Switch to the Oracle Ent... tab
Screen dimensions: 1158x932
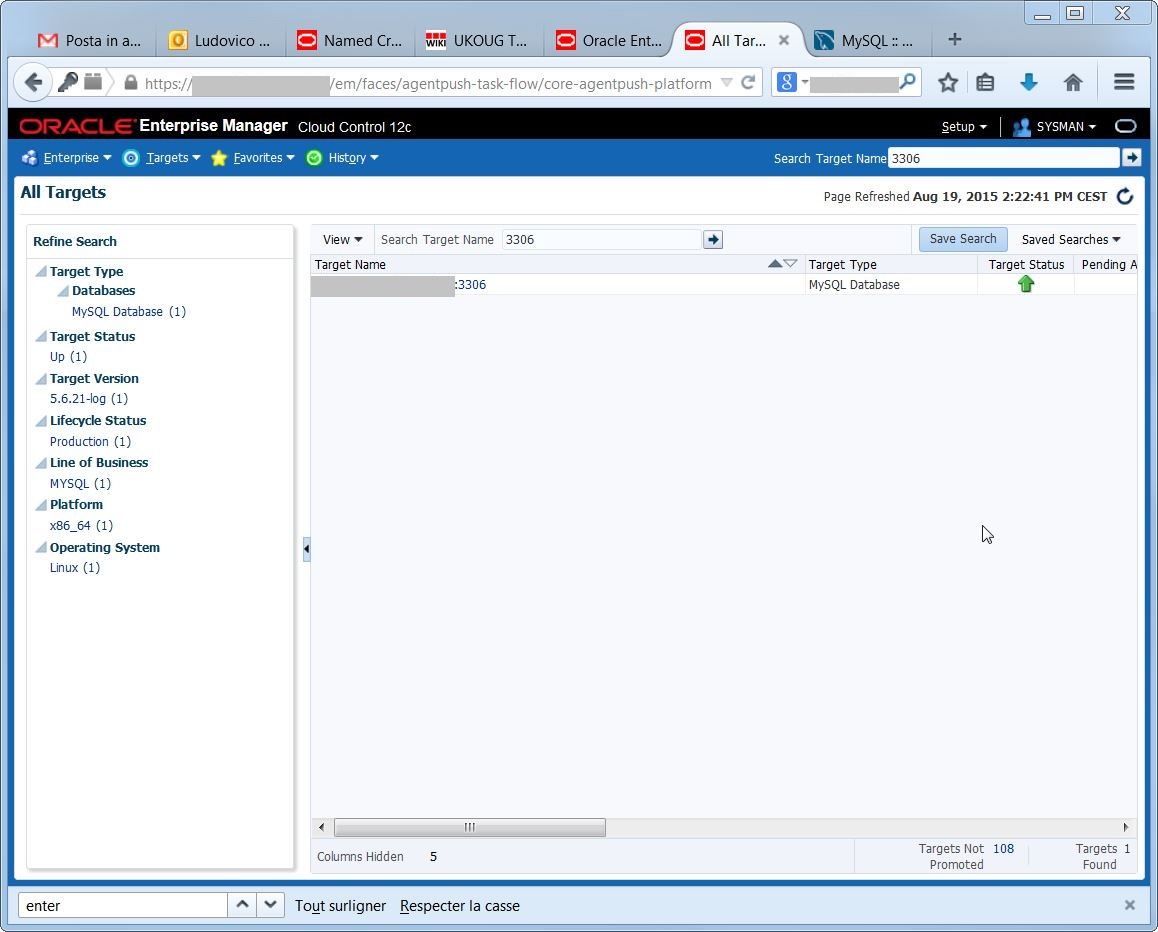point(609,41)
